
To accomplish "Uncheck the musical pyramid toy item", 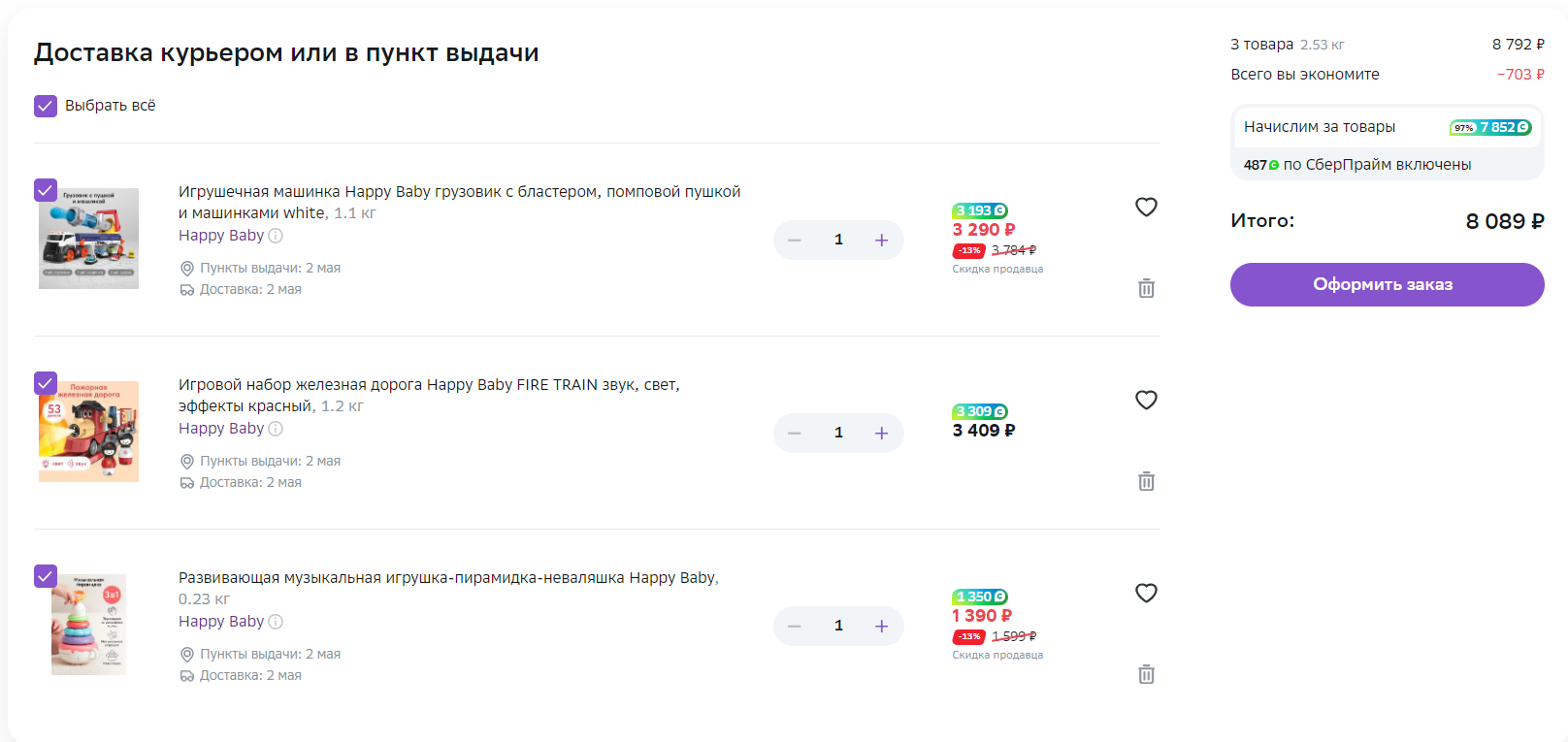I will pyautogui.click(x=46, y=576).
